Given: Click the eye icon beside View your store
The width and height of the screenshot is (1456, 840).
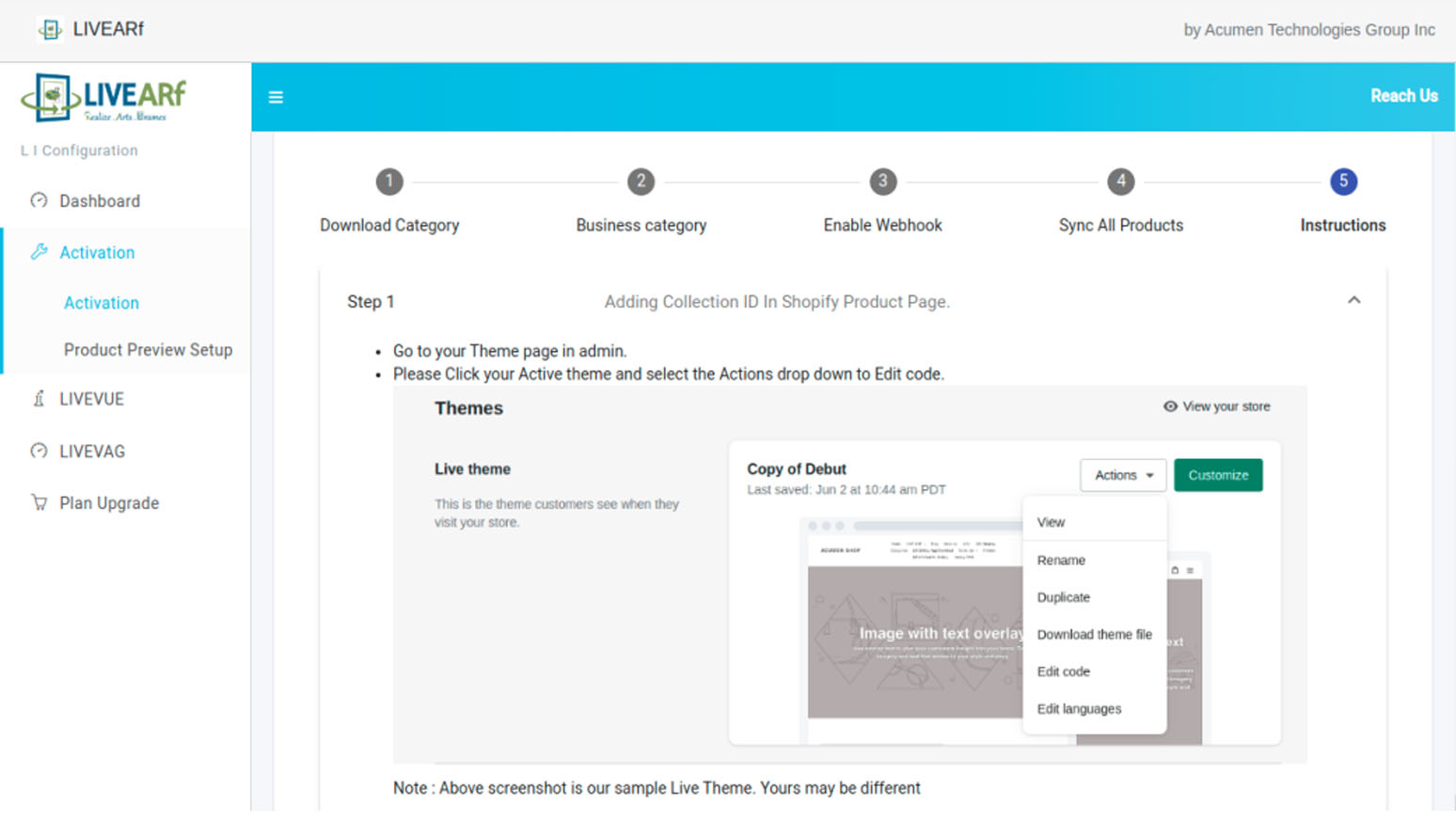Looking at the screenshot, I should [x=1170, y=406].
